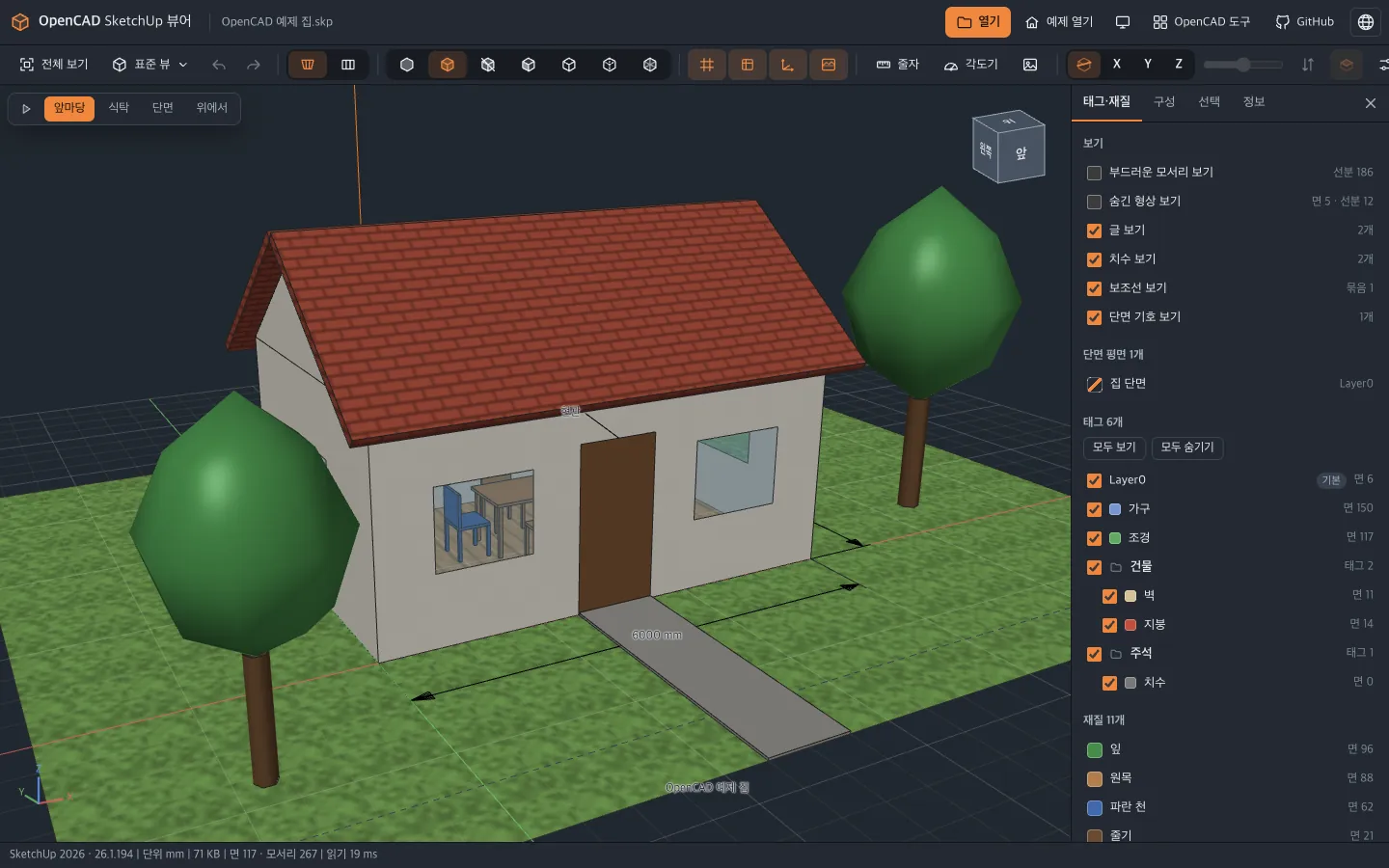Enable 숨긴 형상 보기 checkbox
Screen dimensions: 1389x868
tap(1094, 202)
